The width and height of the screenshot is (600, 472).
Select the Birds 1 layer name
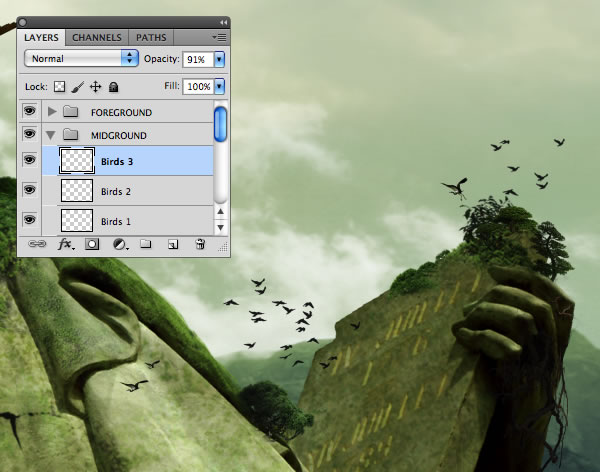coord(116,221)
